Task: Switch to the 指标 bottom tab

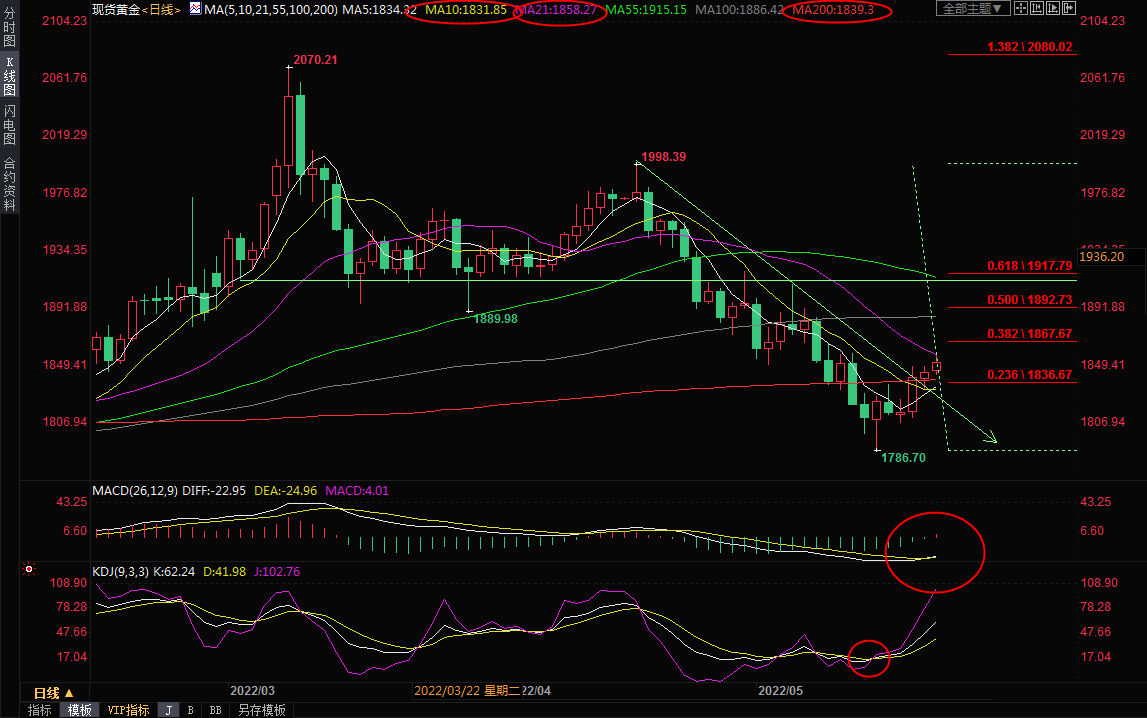Action: pos(39,710)
